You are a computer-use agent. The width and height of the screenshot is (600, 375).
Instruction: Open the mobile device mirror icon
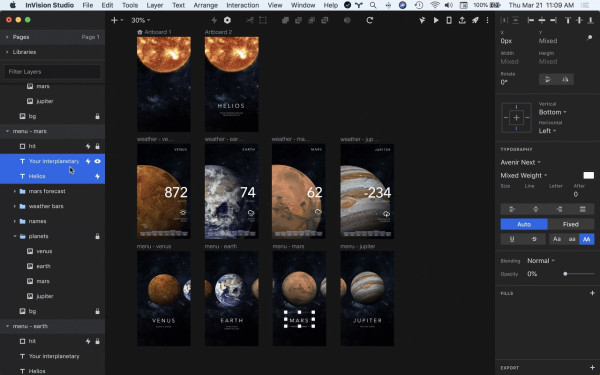[449, 20]
